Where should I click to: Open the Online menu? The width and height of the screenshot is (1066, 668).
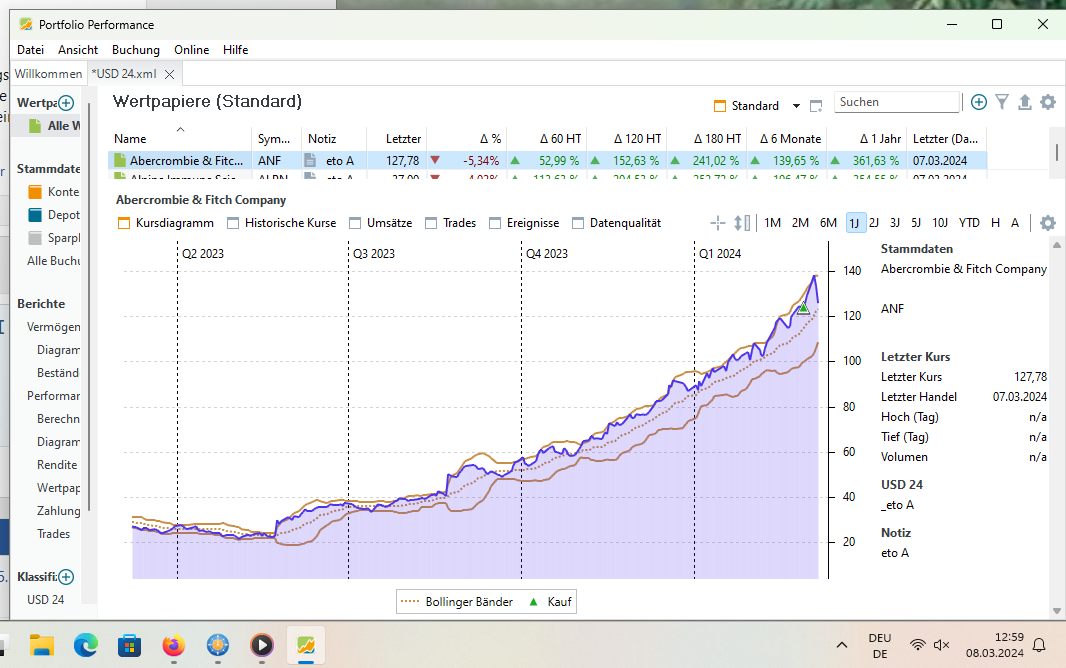click(192, 50)
